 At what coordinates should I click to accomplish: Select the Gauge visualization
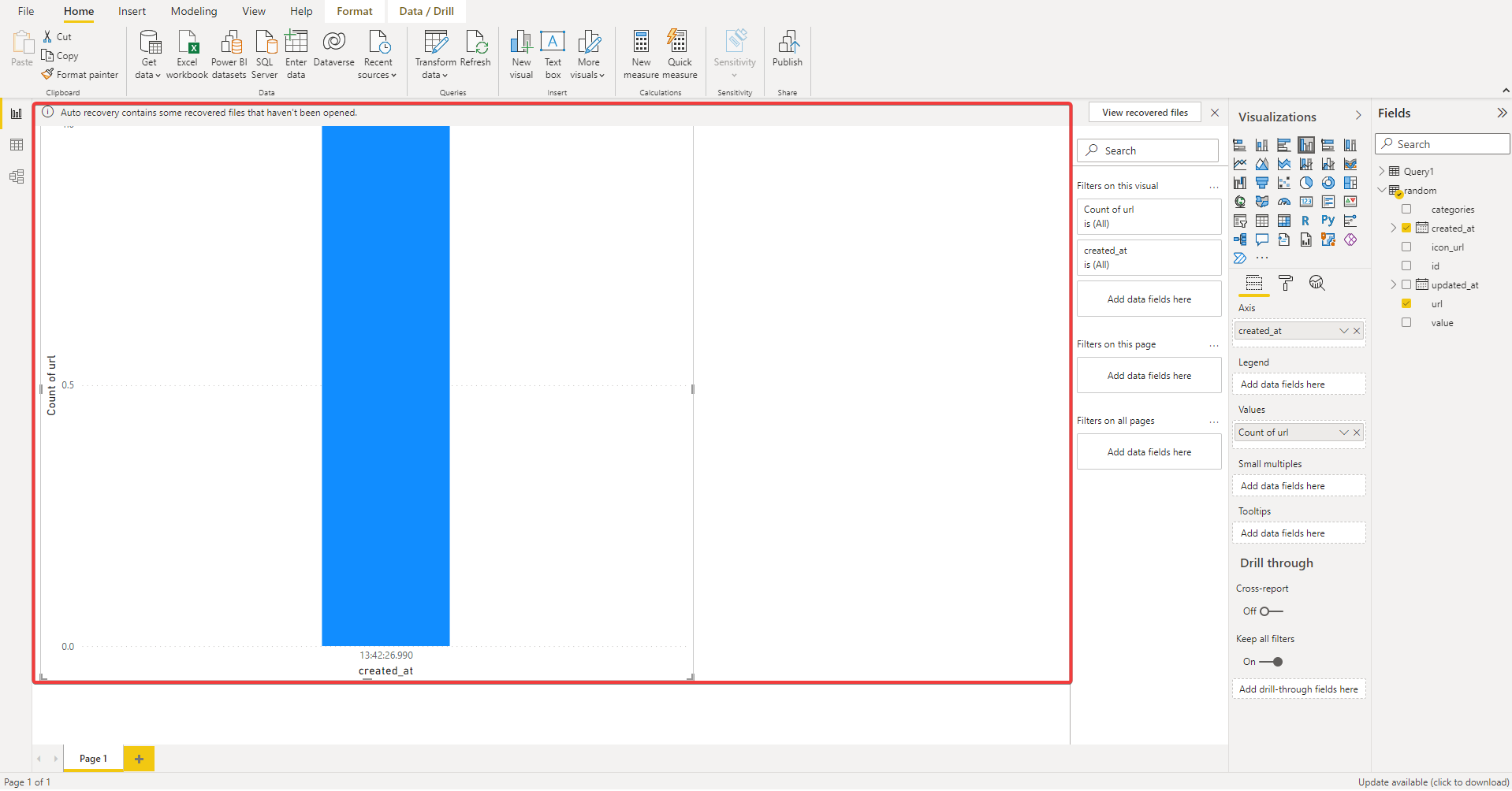click(1284, 202)
